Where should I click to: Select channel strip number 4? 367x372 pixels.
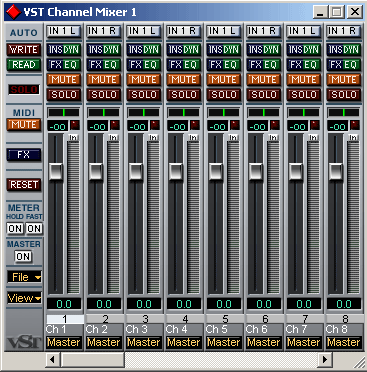(185, 319)
